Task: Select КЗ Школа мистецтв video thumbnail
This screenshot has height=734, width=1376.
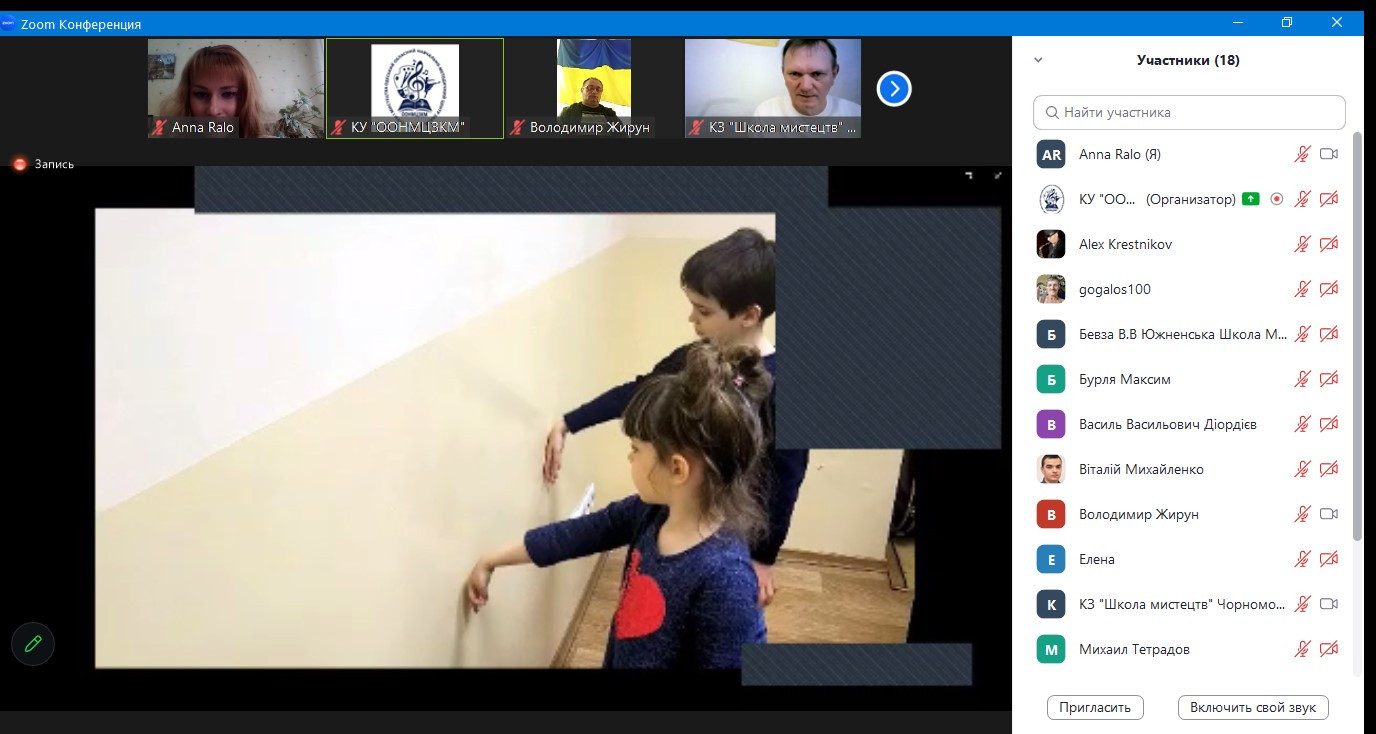Action: pos(773,88)
